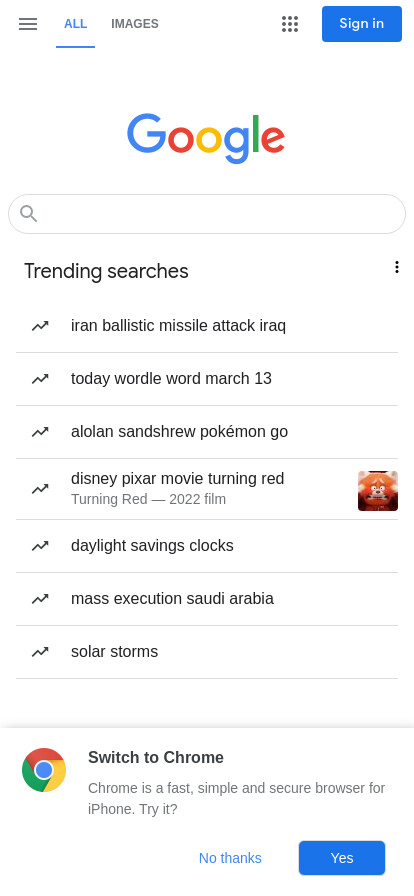Open mass execution saudi arabia trend
Screen dimensions: 414x896
207,599
